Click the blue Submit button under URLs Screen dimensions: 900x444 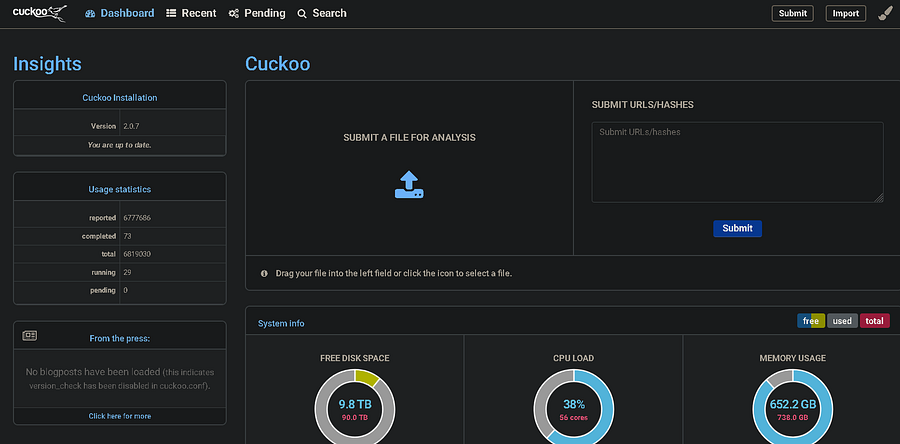point(738,228)
